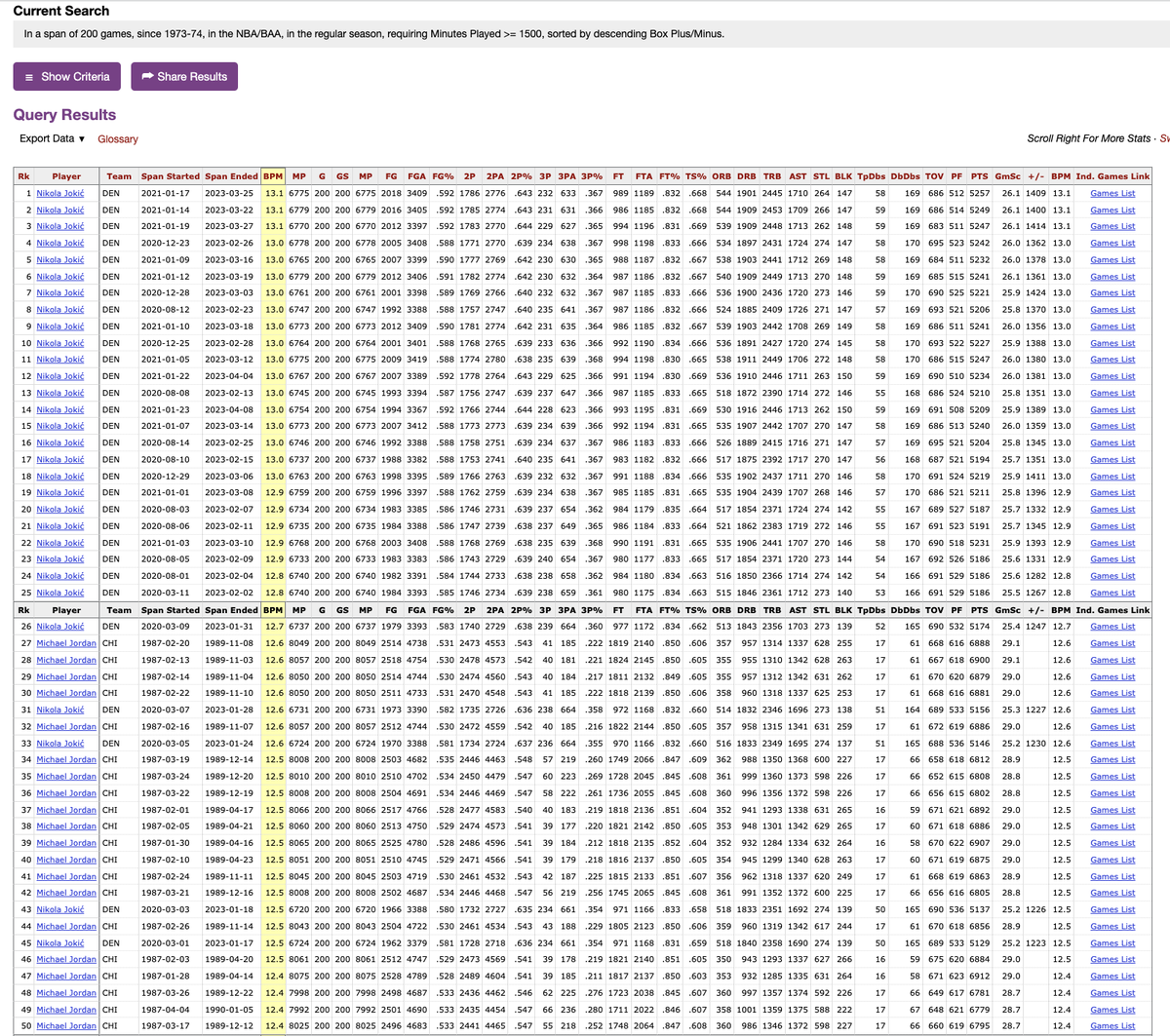Select the Current Search heading
1170x1036 pixels.
(x=61, y=11)
